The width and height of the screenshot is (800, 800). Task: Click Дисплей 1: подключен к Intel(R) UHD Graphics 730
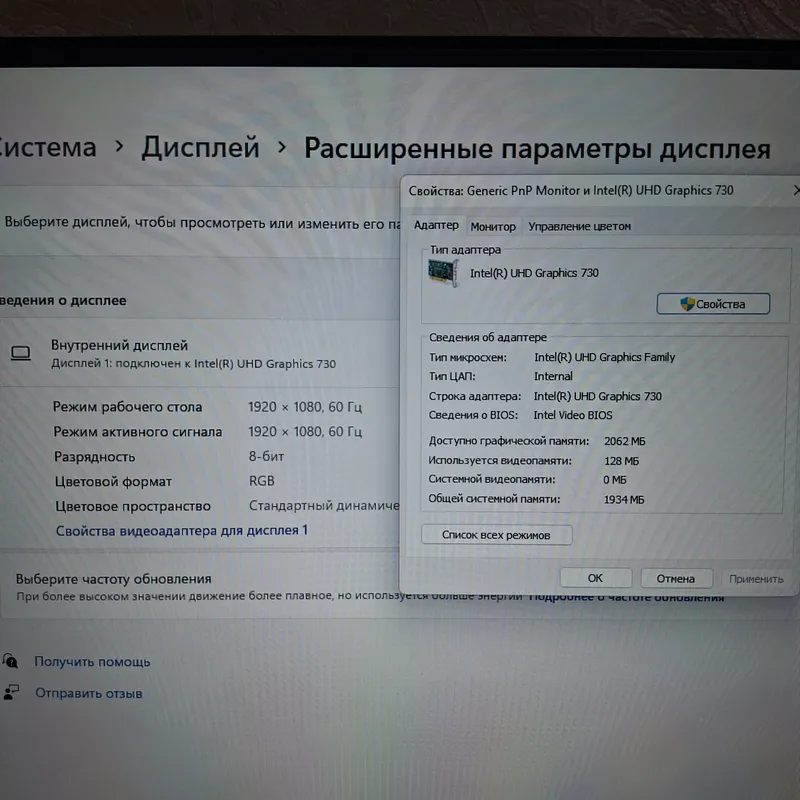click(x=193, y=364)
